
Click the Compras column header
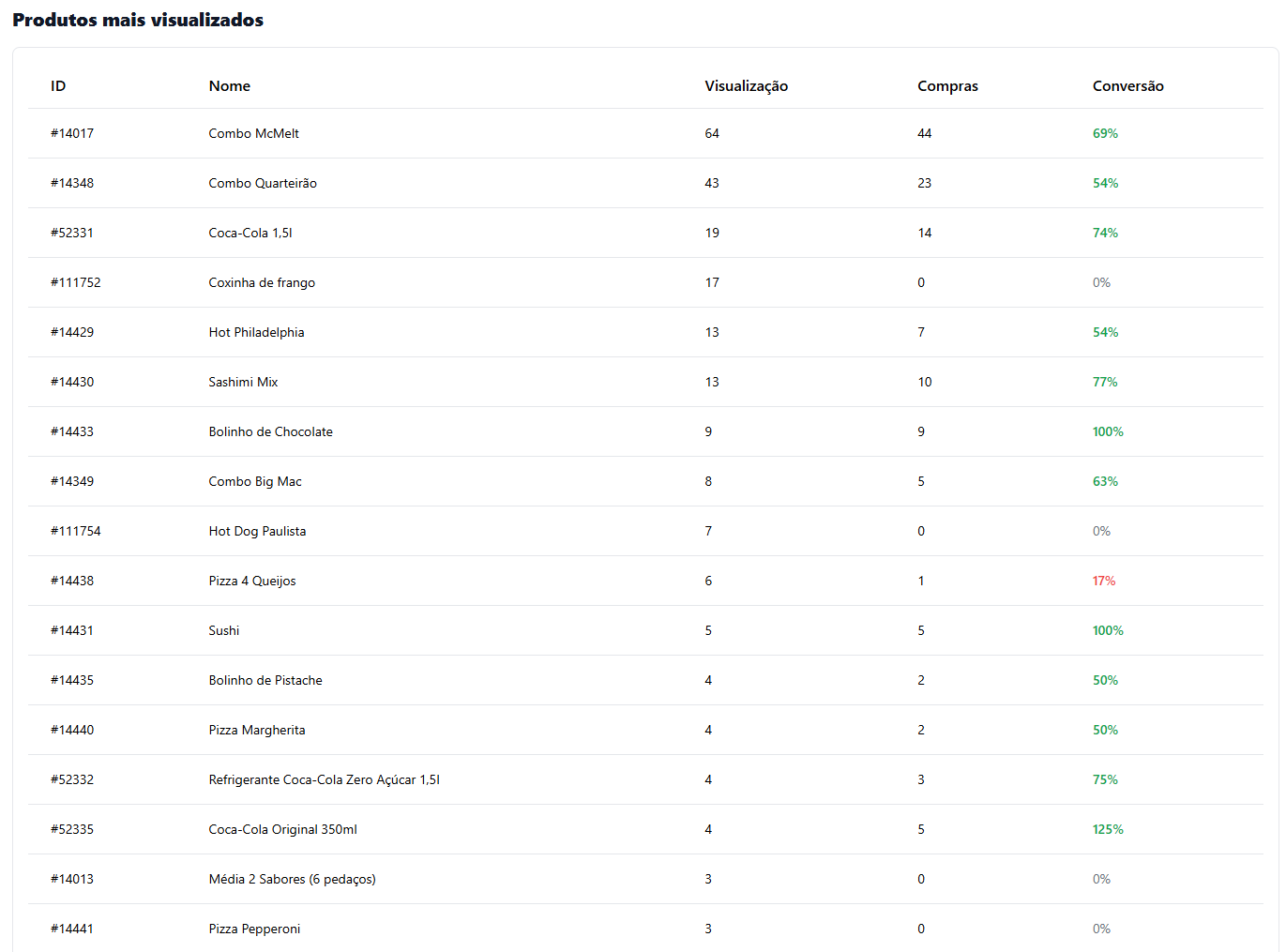[x=947, y=85]
